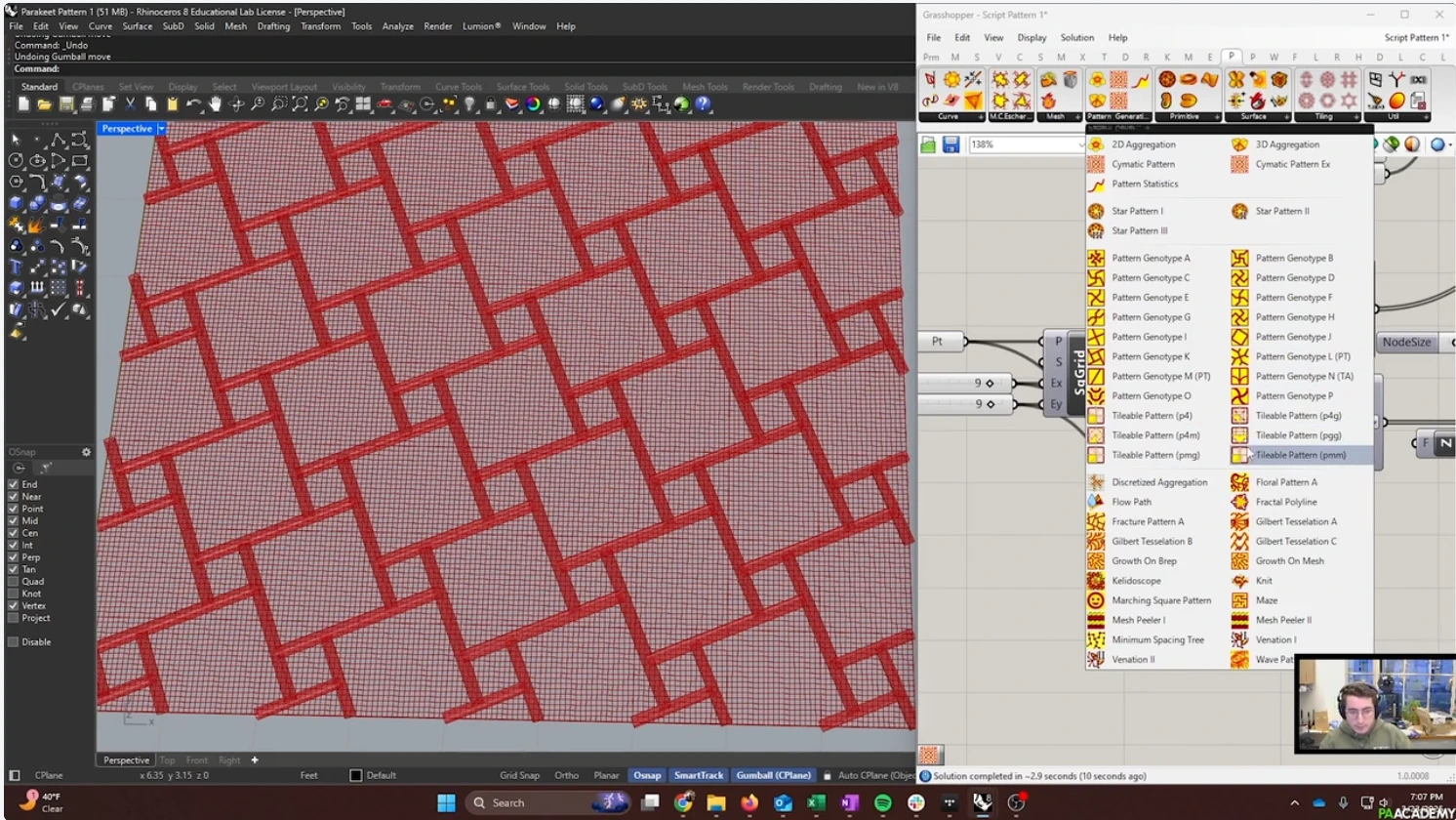Select the Pan hand tool
Image resolution: width=1456 pixels, height=820 pixels.
(x=215, y=104)
